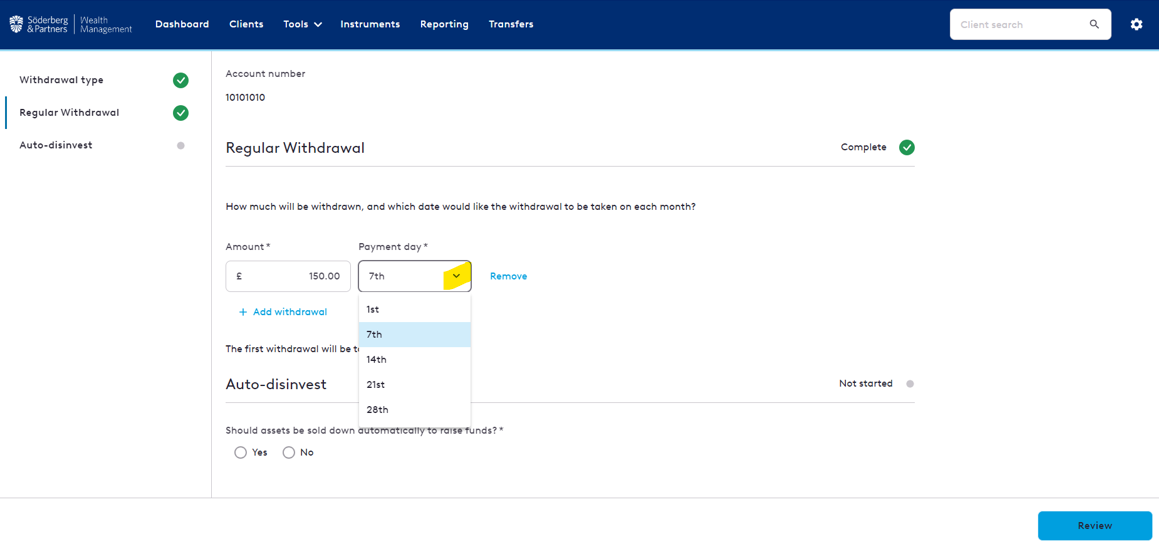
Task: Focus the Client search field
Action: [x=1030, y=24]
